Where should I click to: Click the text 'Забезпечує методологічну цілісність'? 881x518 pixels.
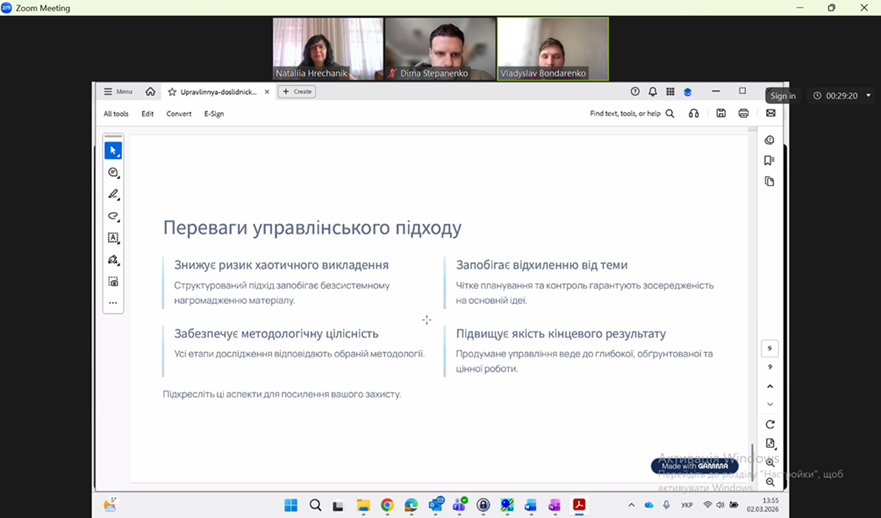tap(276, 333)
